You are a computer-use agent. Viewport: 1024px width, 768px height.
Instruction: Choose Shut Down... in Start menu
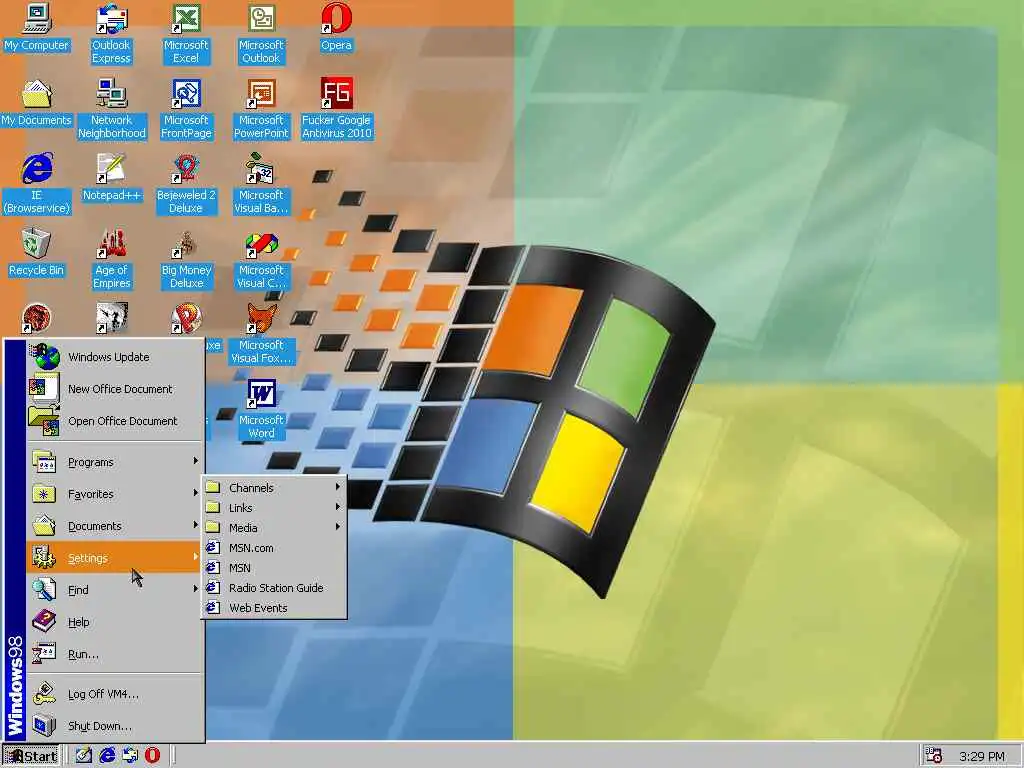click(x=115, y=726)
